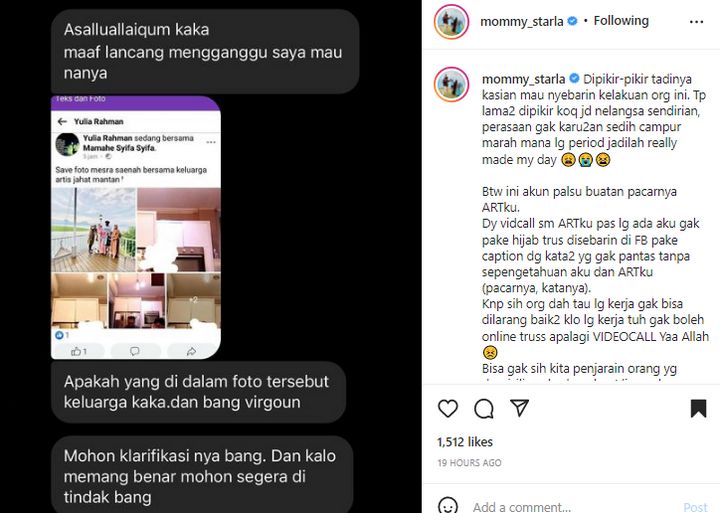The height and width of the screenshot is (513, 720).
Task: Open mommy_starla username link in header
Action: click(x=522, y=22)
